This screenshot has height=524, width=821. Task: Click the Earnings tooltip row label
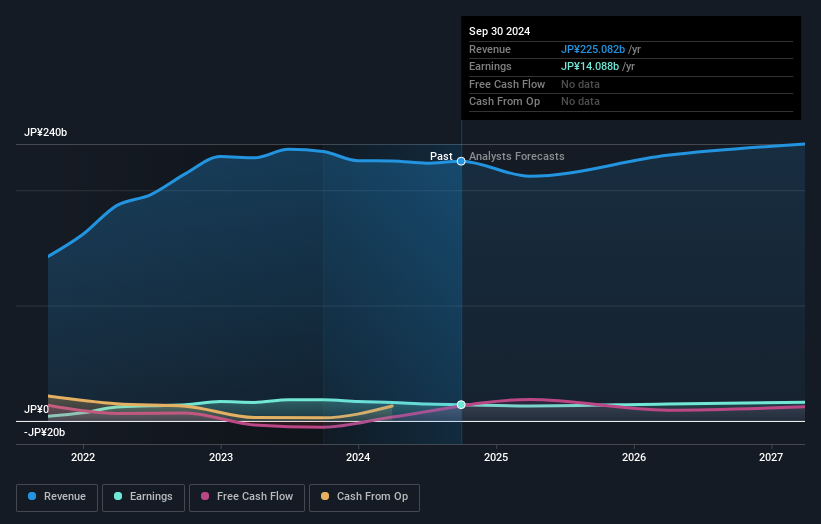click(490, 66)
